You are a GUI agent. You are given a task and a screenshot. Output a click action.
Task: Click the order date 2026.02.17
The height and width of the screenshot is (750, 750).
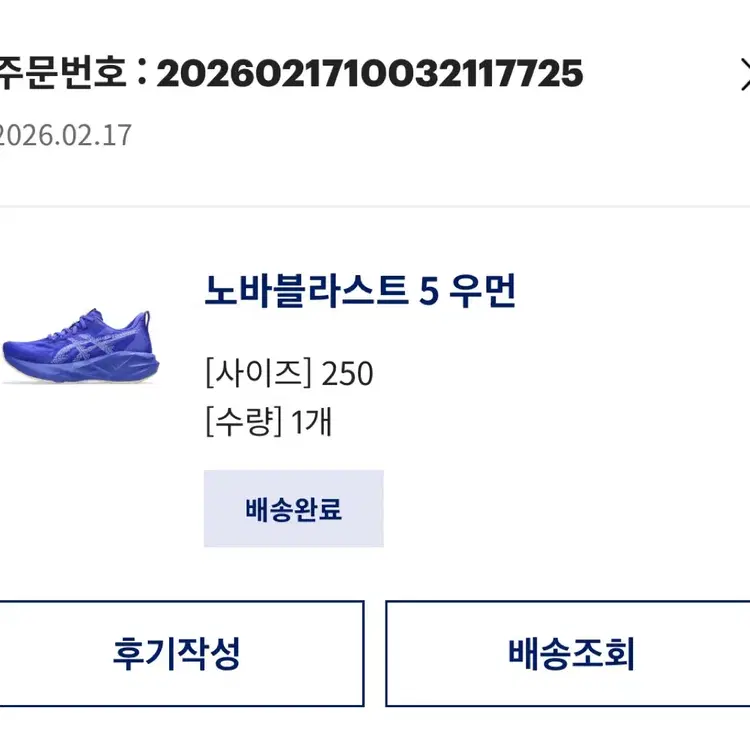tap(64, 136)
